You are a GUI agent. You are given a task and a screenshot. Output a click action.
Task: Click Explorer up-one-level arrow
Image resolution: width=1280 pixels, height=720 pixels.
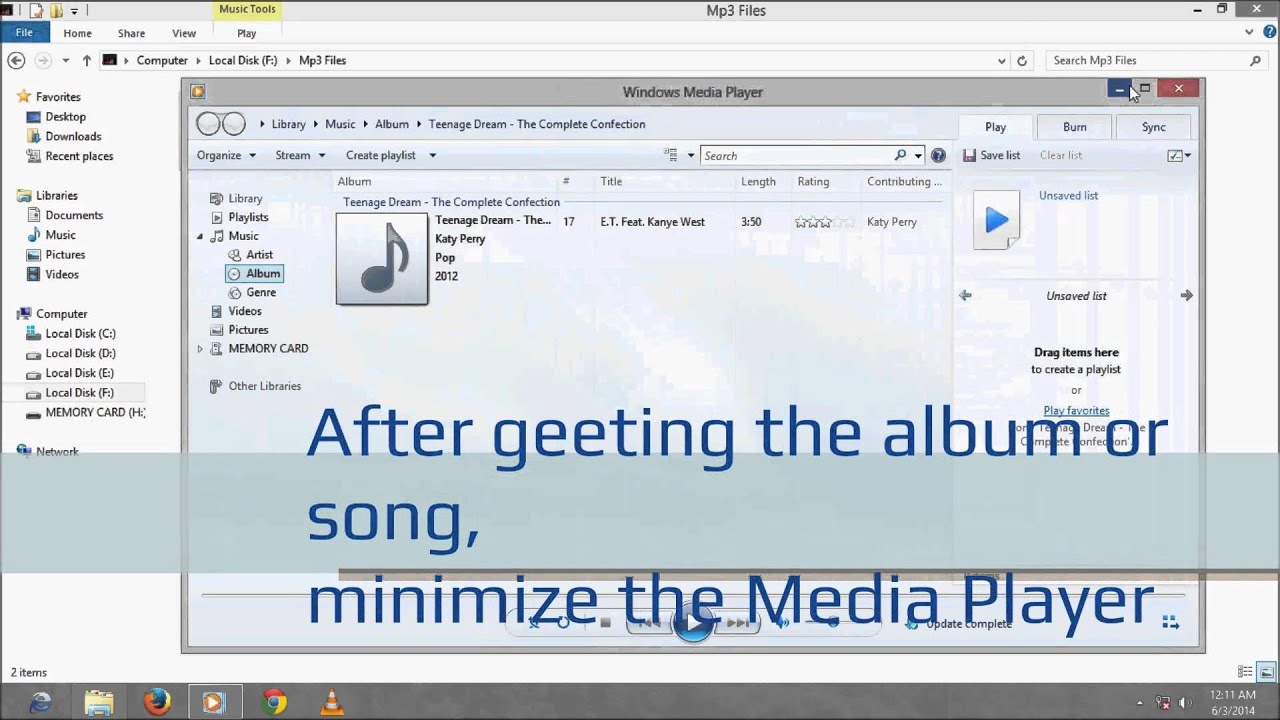click(86, 60)
